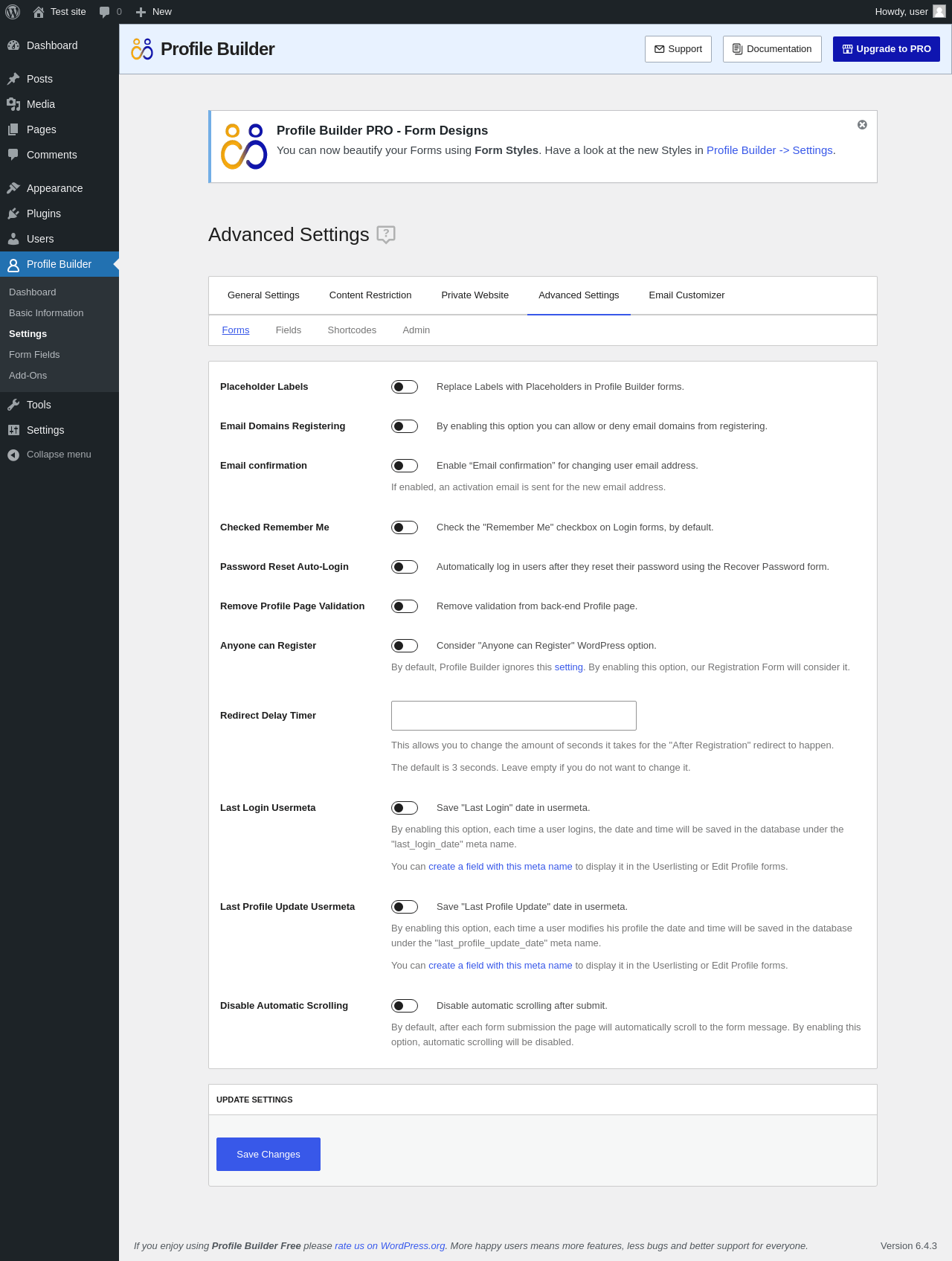Click the Save Changes button
The height and width of the screenshot is (1261, 952).
(x=268, y=1155)
